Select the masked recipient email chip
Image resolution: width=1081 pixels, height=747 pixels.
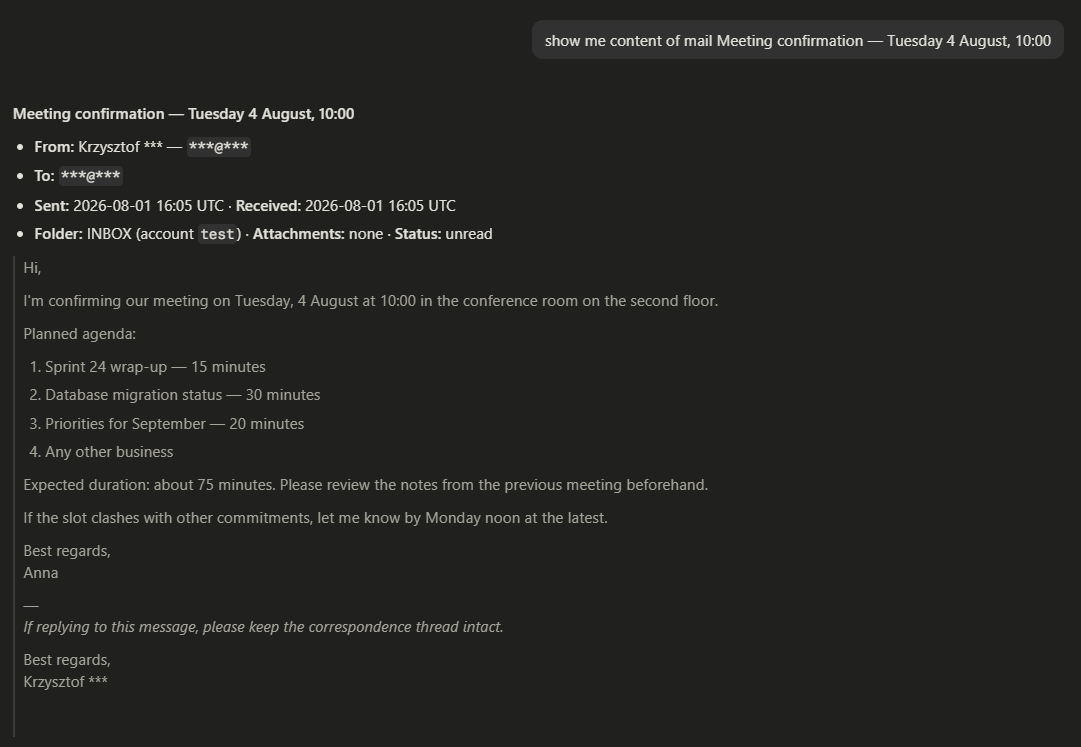tap(90, 176)
